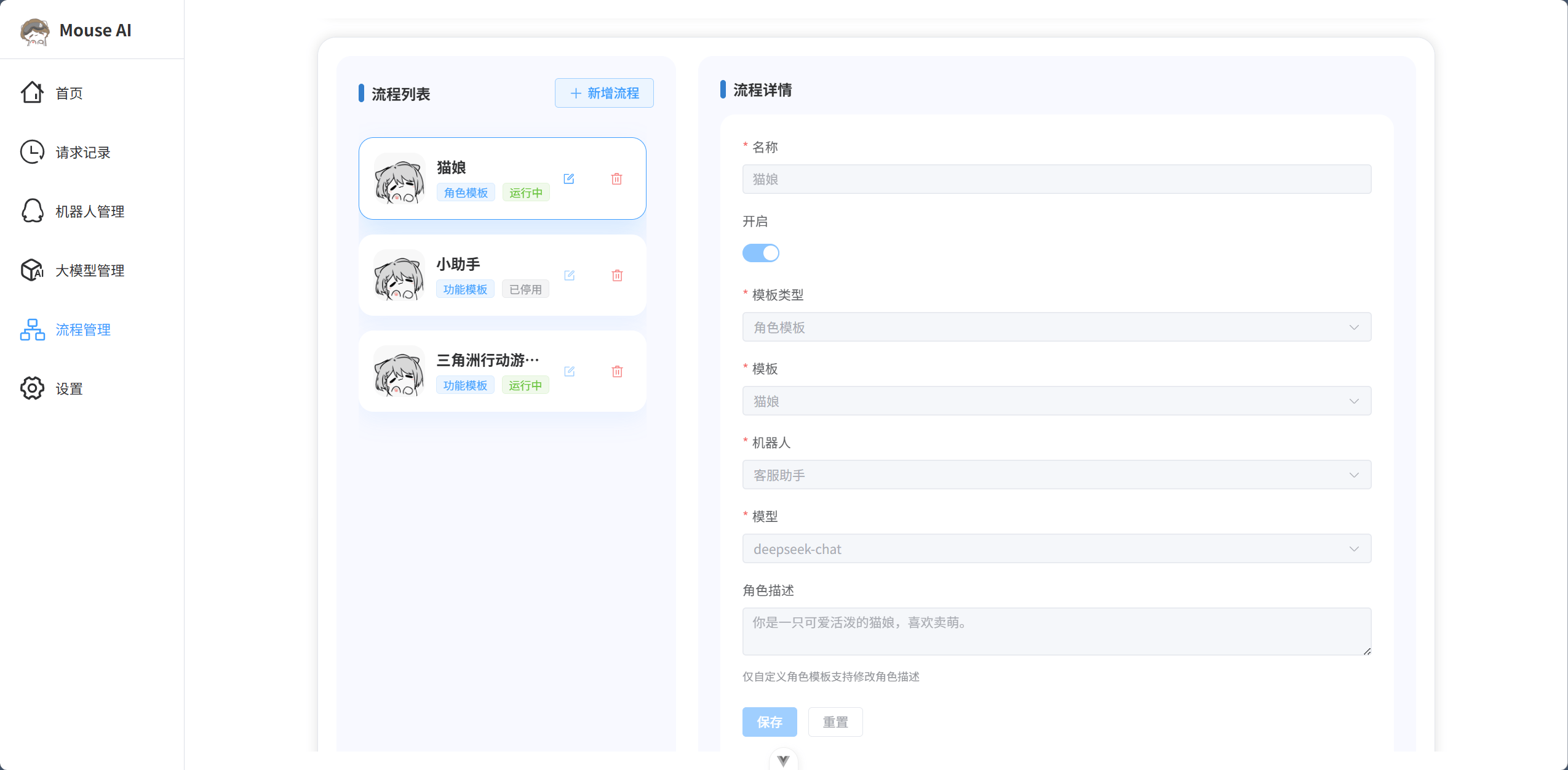Open the 机器人 dropdown showing 客服助手

(x=1056, y=475)
